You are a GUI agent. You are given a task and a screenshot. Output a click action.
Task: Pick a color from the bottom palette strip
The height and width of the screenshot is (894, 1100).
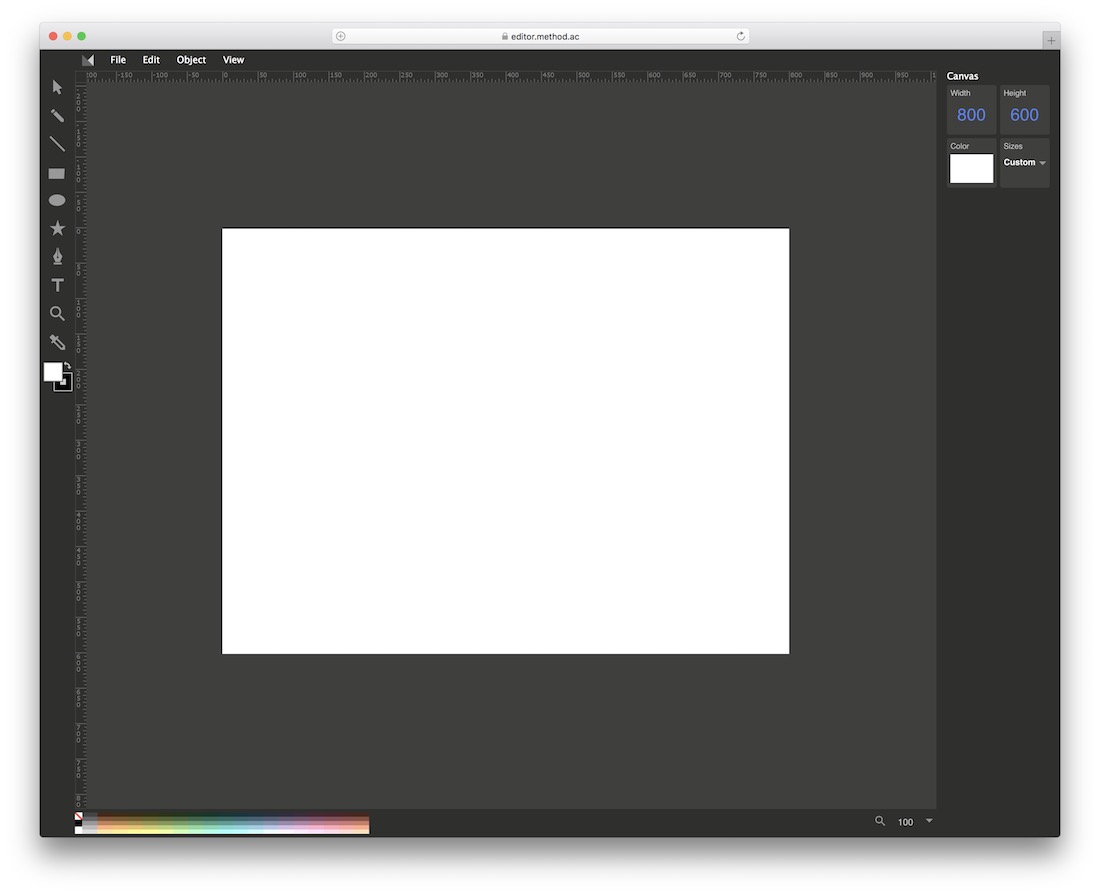(220, 824)
